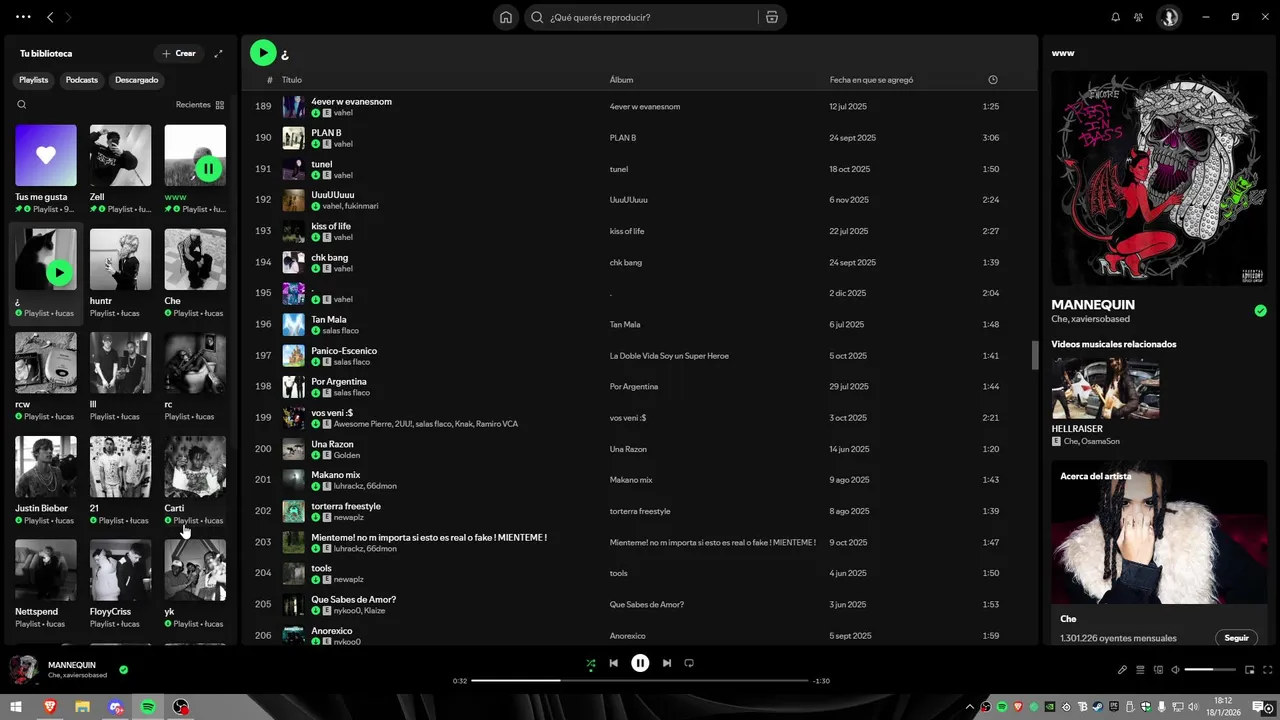
Task: Sort by Álbum column header
Action: [x=621, y=80]
